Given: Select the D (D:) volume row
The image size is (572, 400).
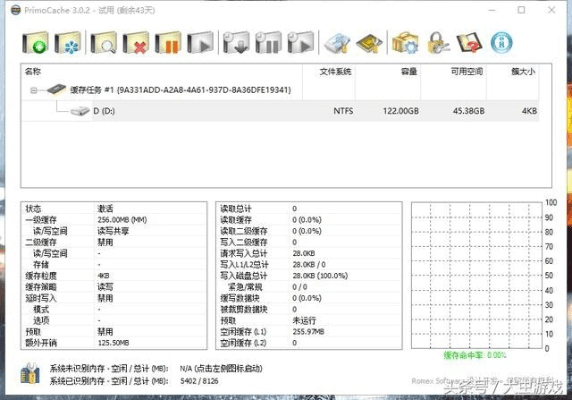Looking at the screenshot, I should 280,111.
